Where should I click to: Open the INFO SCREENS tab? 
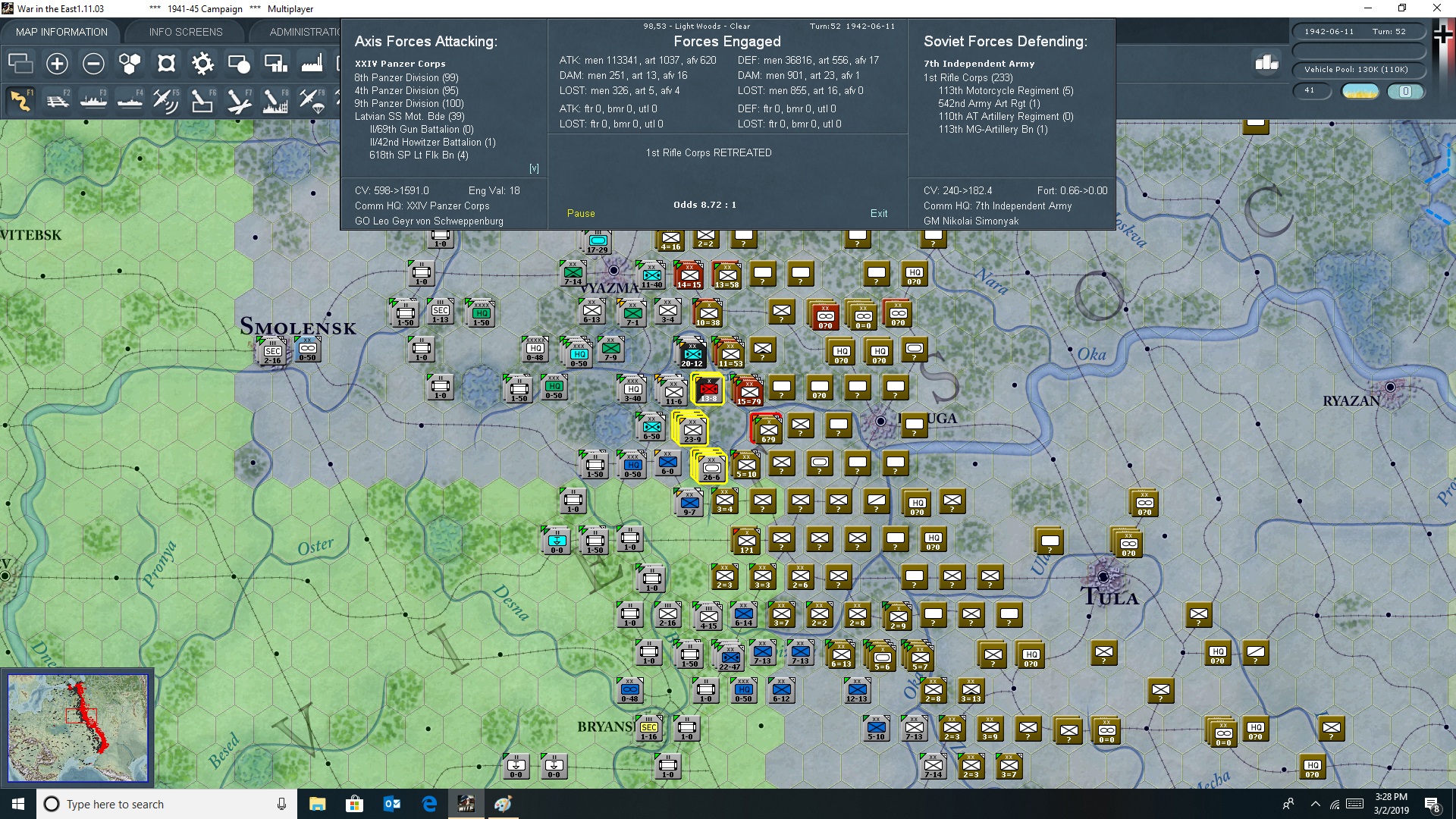point(186,32)
